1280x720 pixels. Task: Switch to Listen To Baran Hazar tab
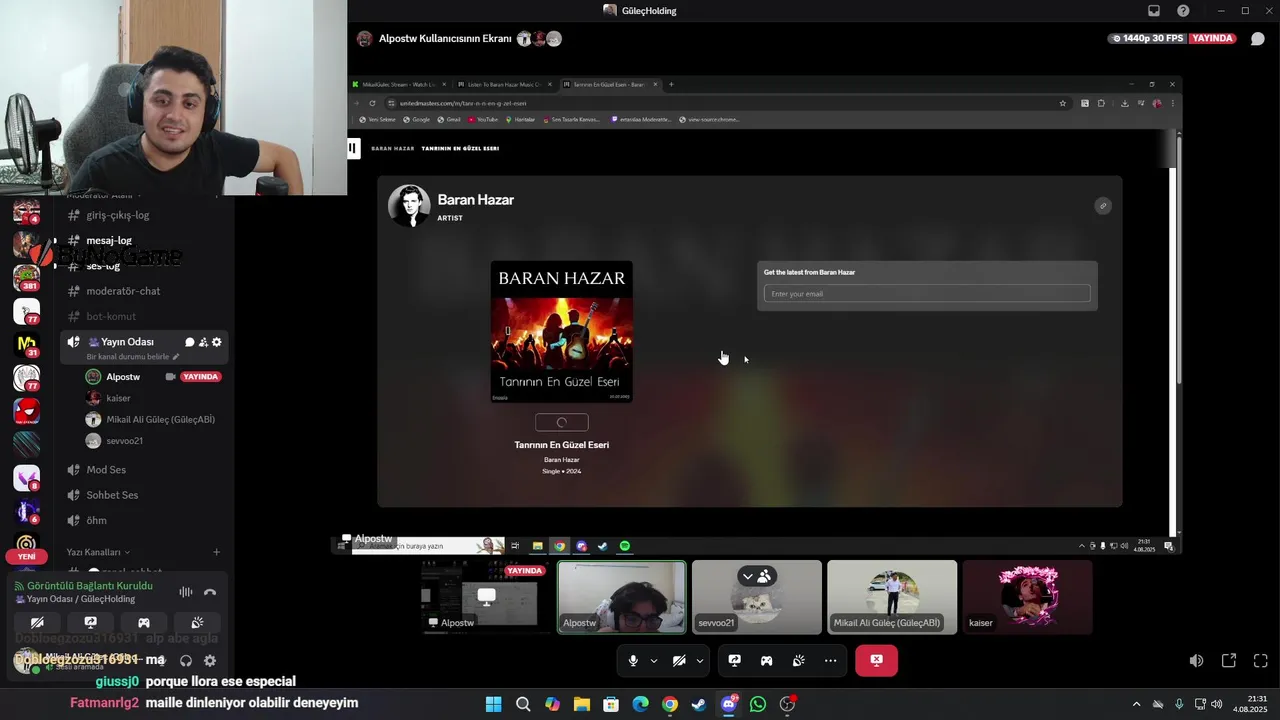503,84
